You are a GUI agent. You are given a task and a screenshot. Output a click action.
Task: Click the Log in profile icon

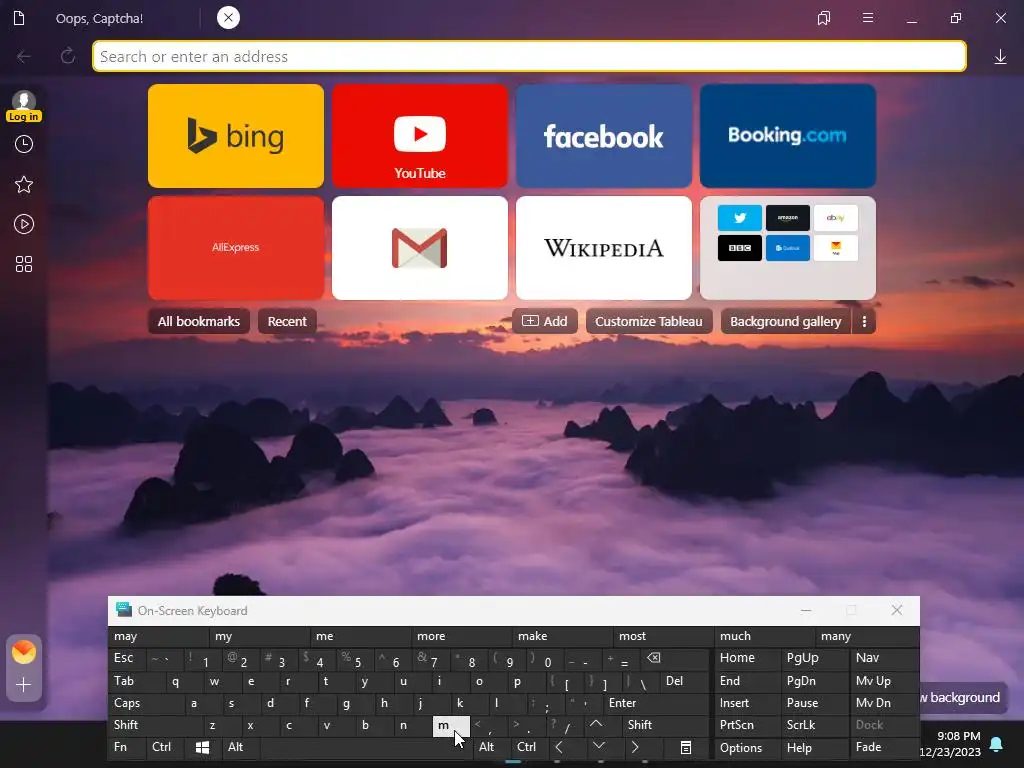pos(24,106)
